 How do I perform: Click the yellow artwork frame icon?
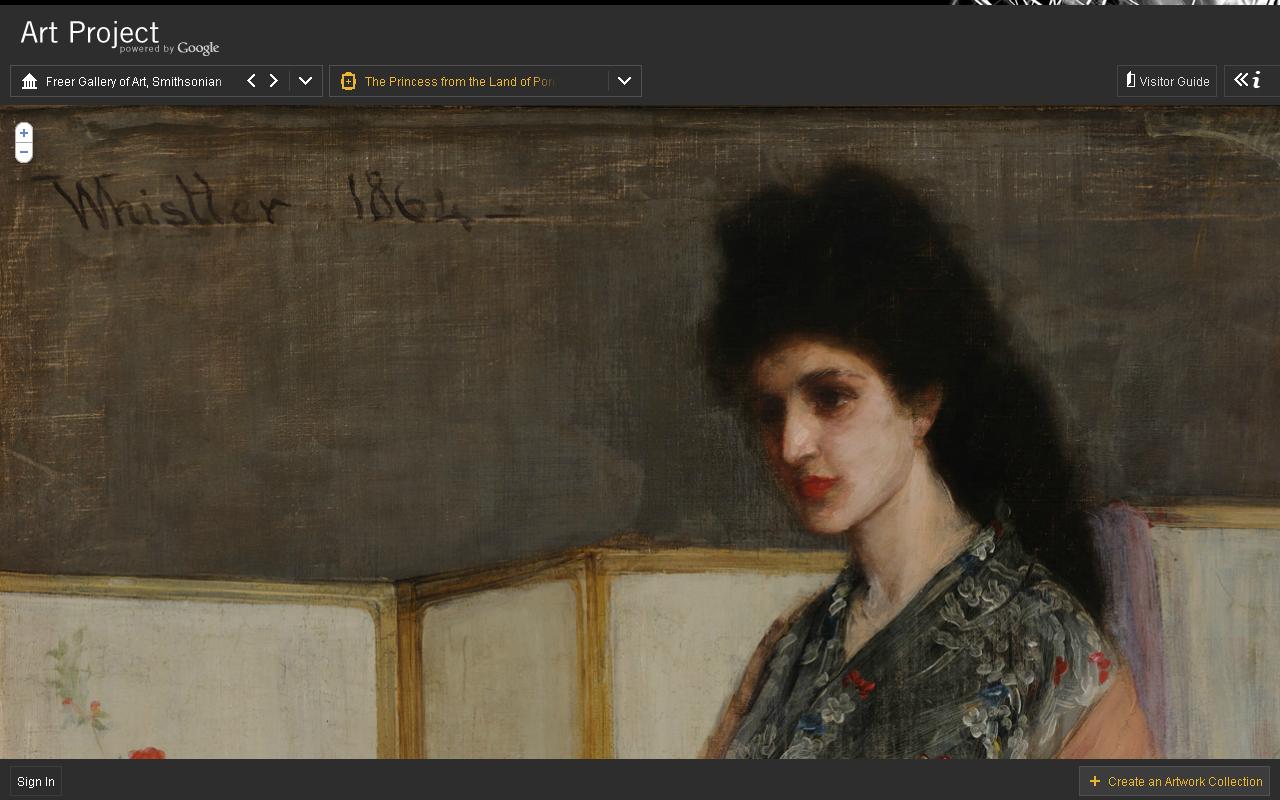348,81
